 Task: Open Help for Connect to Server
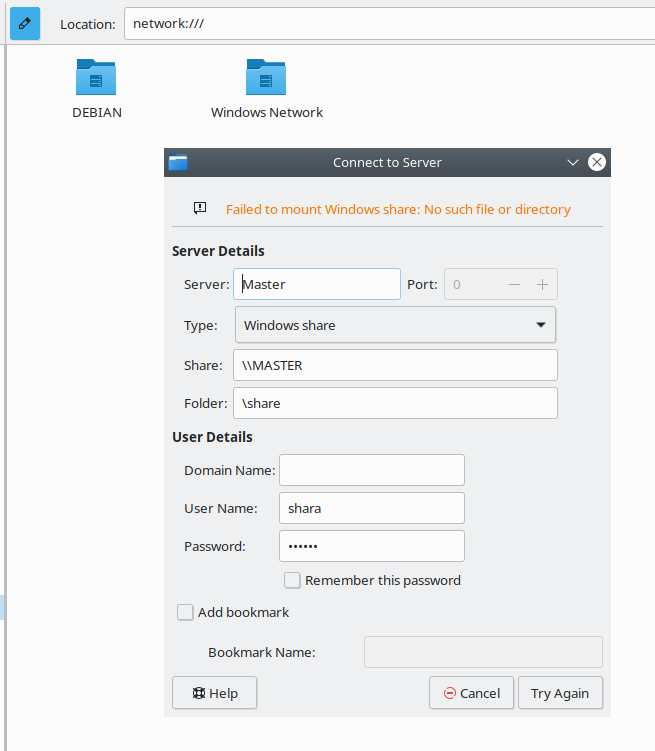[214, 693]
